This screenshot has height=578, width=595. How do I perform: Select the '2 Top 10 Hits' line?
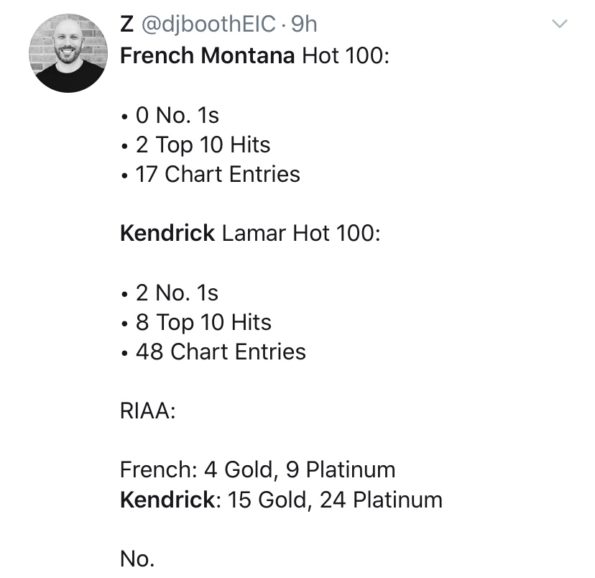[196, 145]
